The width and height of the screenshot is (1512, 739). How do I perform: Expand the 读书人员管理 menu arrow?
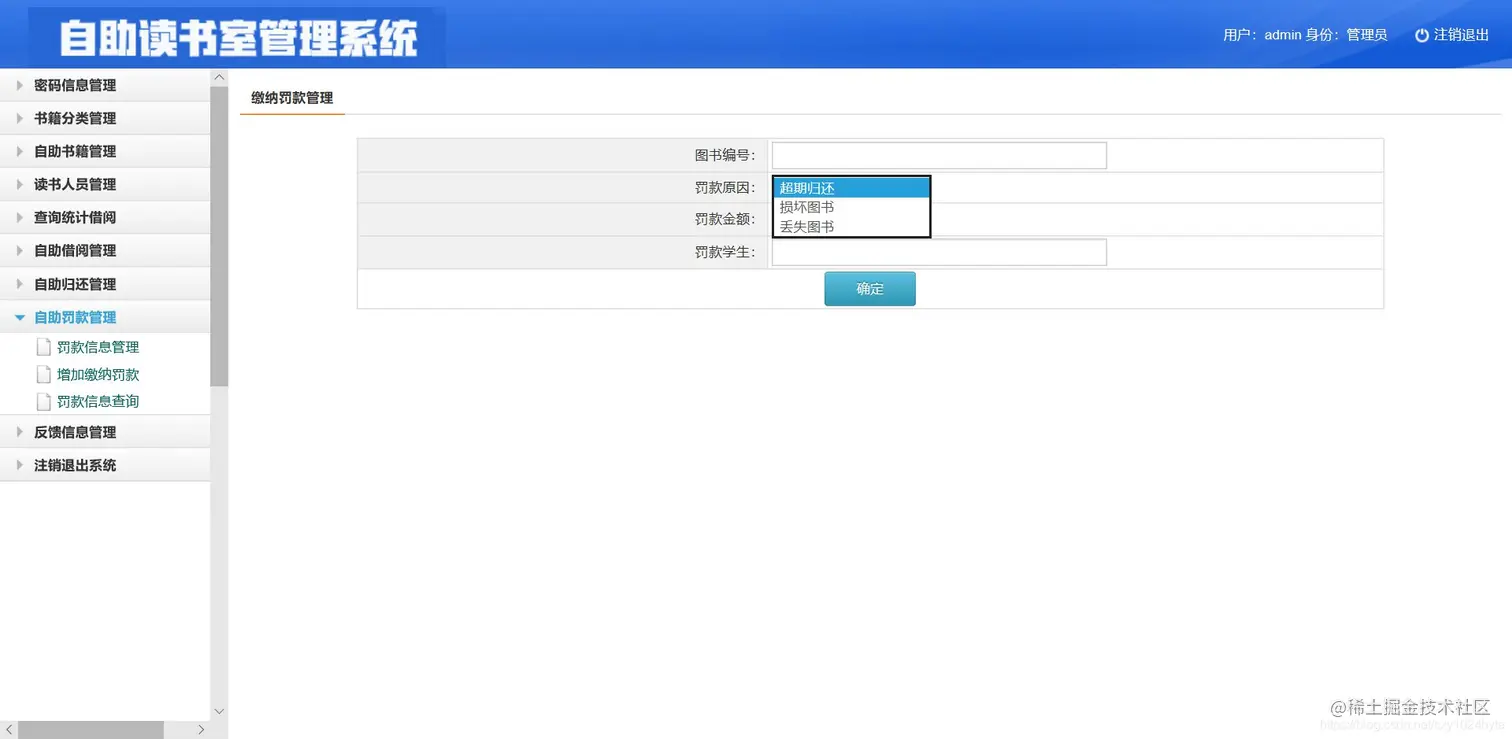click(x=19, y=184)
